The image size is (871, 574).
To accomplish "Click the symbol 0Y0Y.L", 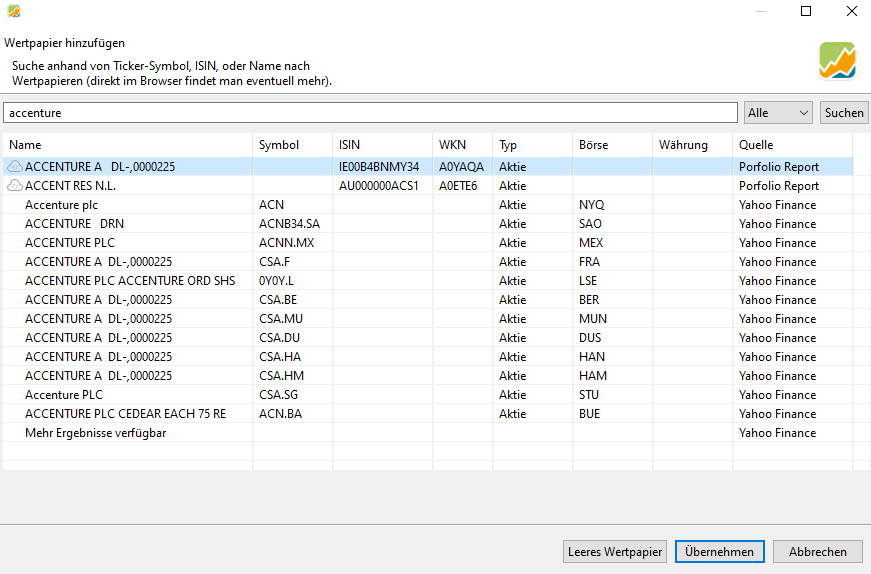I will pyautogui.click(x=276, y=281).
